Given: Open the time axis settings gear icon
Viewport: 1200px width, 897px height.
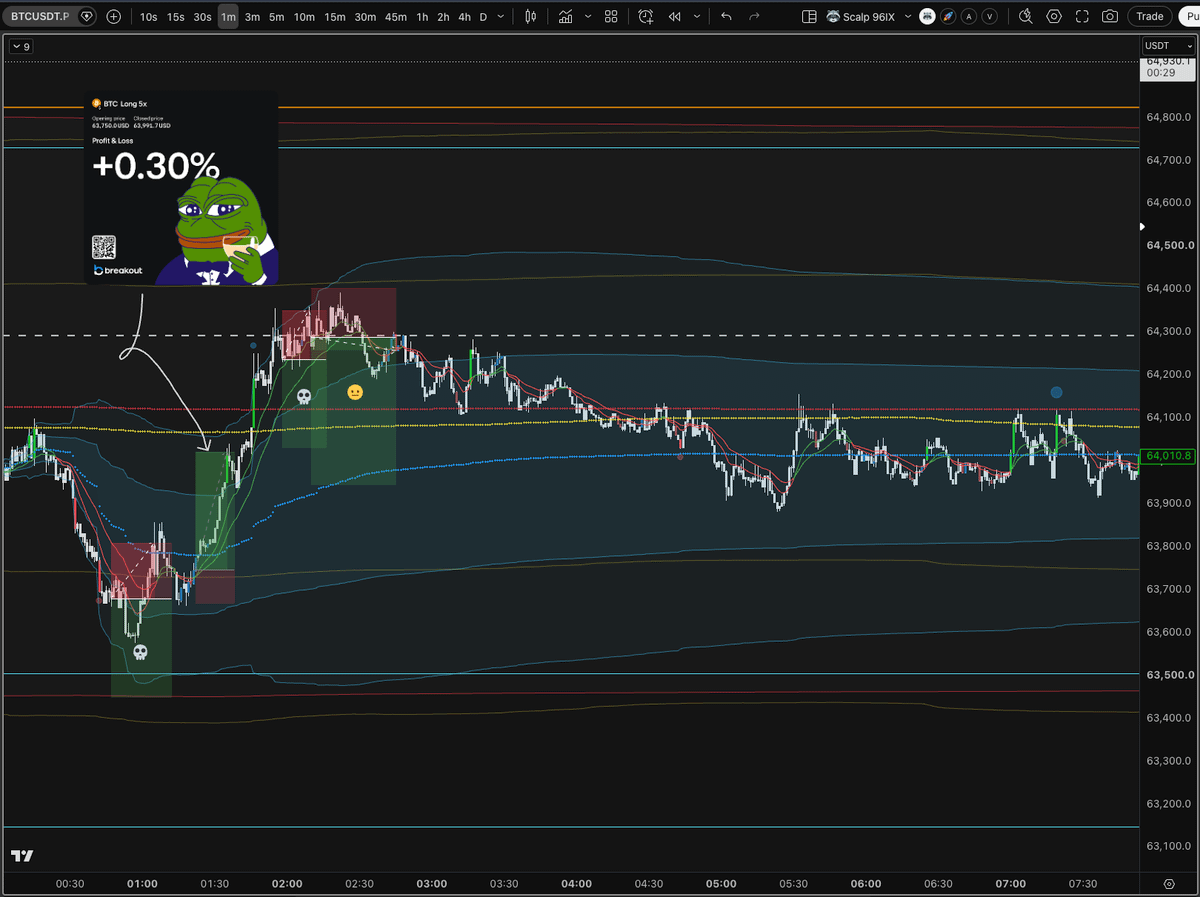Looking at the screenshot, I should coord(1169,884).
